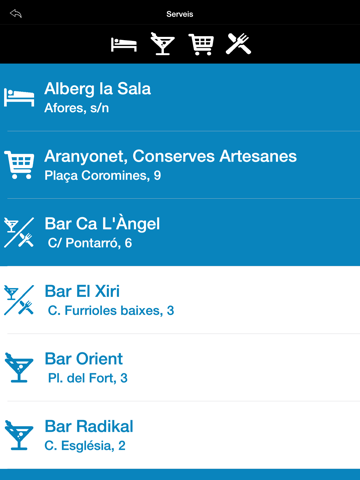
Task: Tap cart icon beside Aranyonet
Action: [19, 165]
